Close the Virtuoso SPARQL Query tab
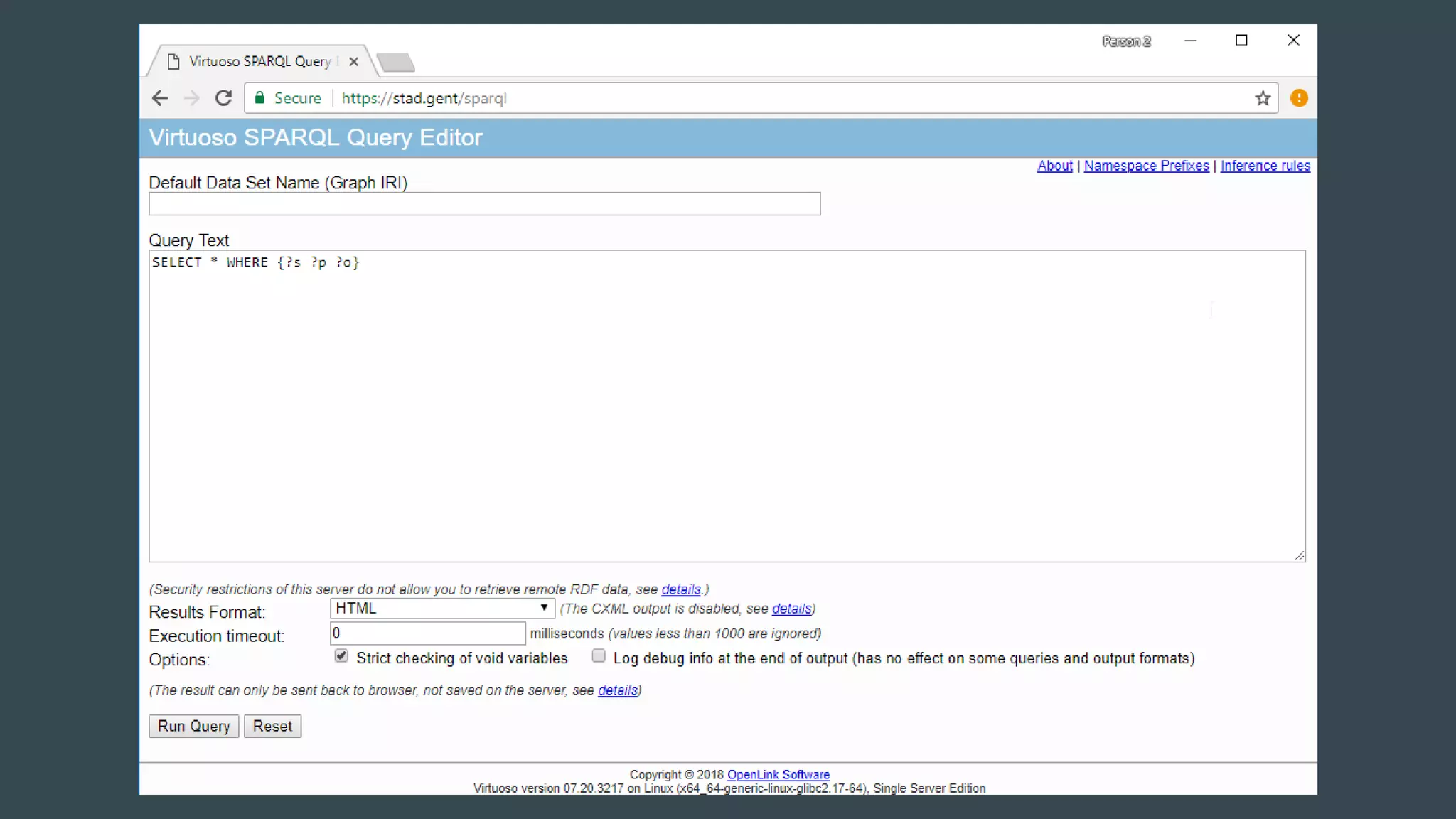1456x819 pixels. point(353,62)
